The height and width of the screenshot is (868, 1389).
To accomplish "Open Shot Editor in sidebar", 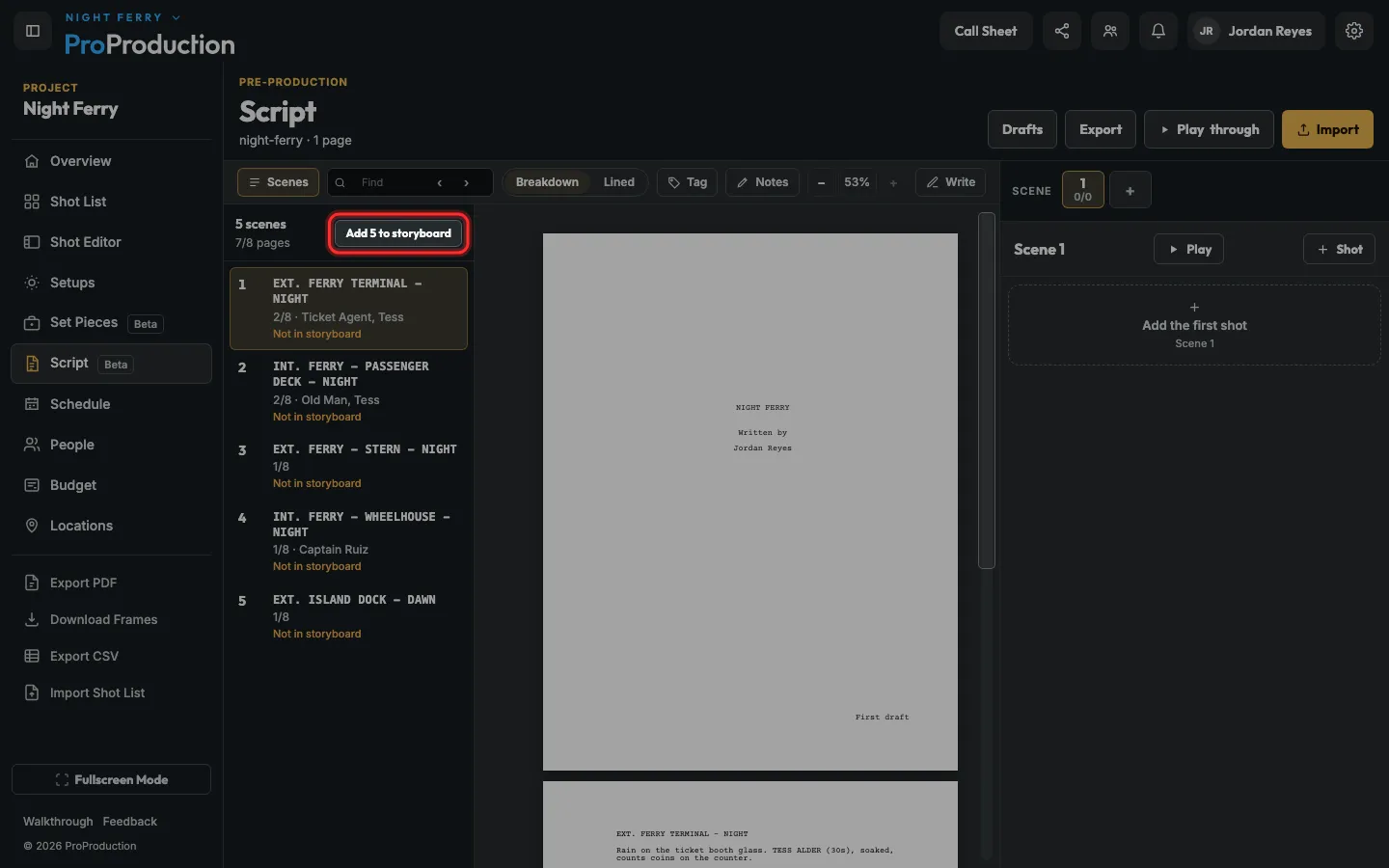I will tap(112, 242).
